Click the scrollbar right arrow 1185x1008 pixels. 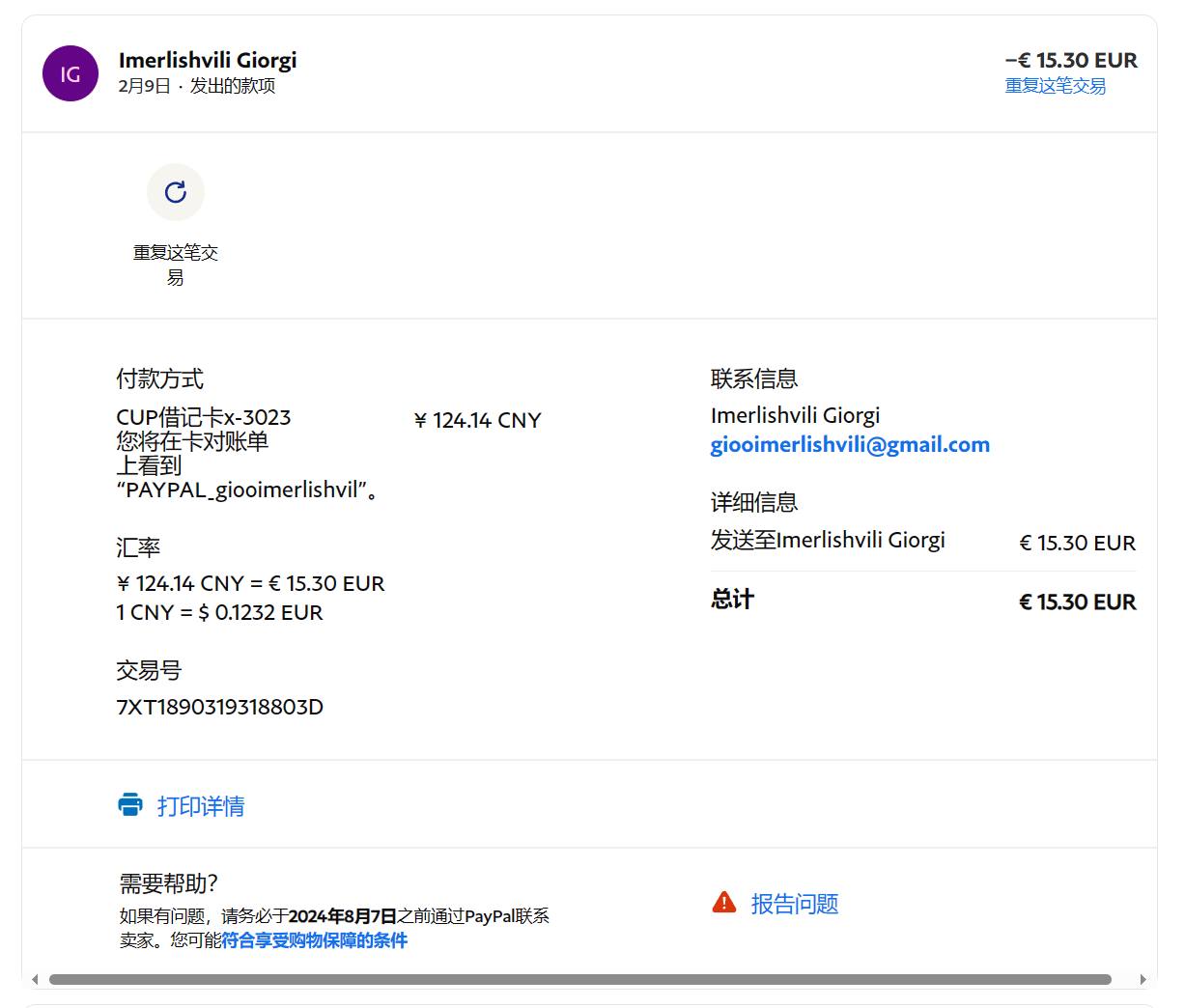[x=1144, y=979]
